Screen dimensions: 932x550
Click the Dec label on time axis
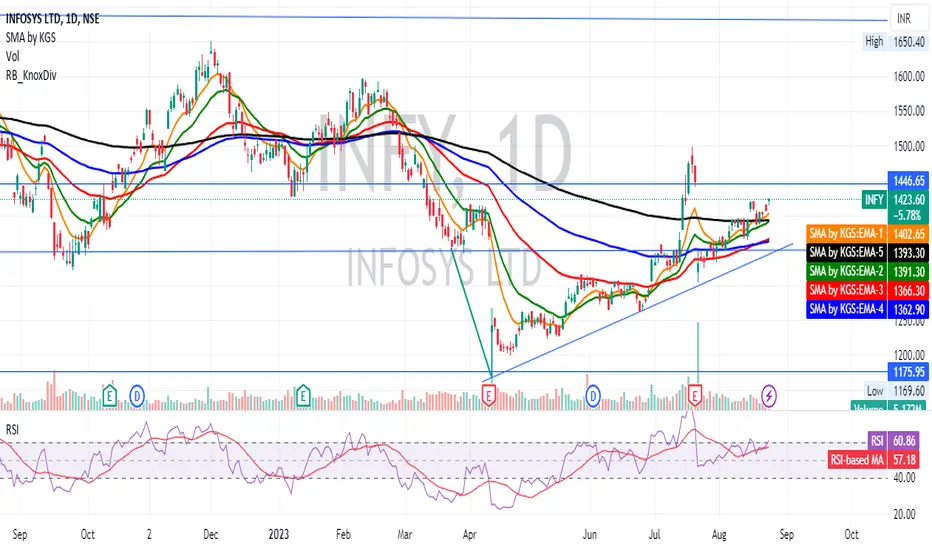(x=210, y=535)
